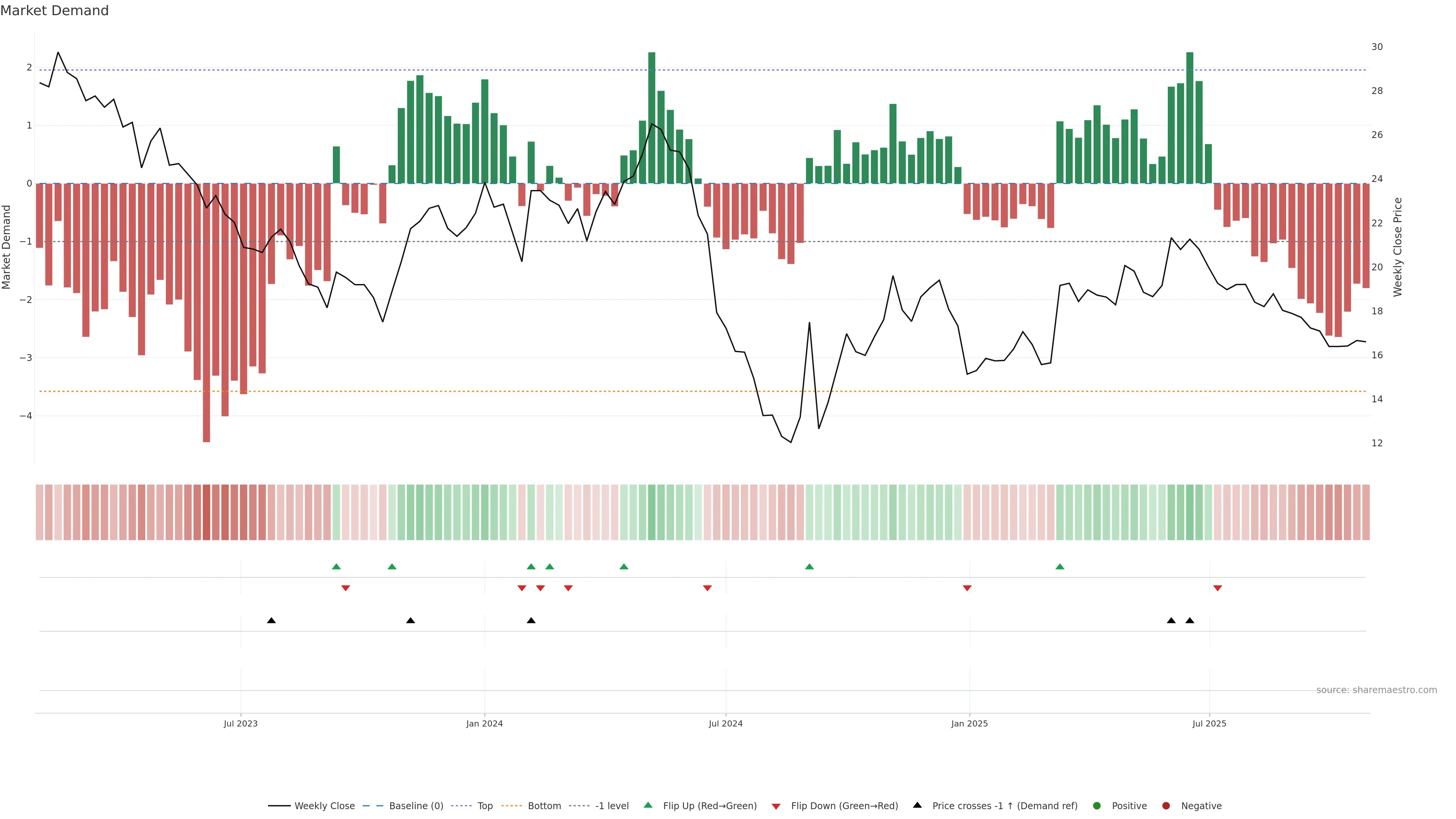Image resolution: width=1456 pixels, height=819 pixels.
Task: Click the red Flip Down marker just after Jul 2025
Action: (1218, 588)
